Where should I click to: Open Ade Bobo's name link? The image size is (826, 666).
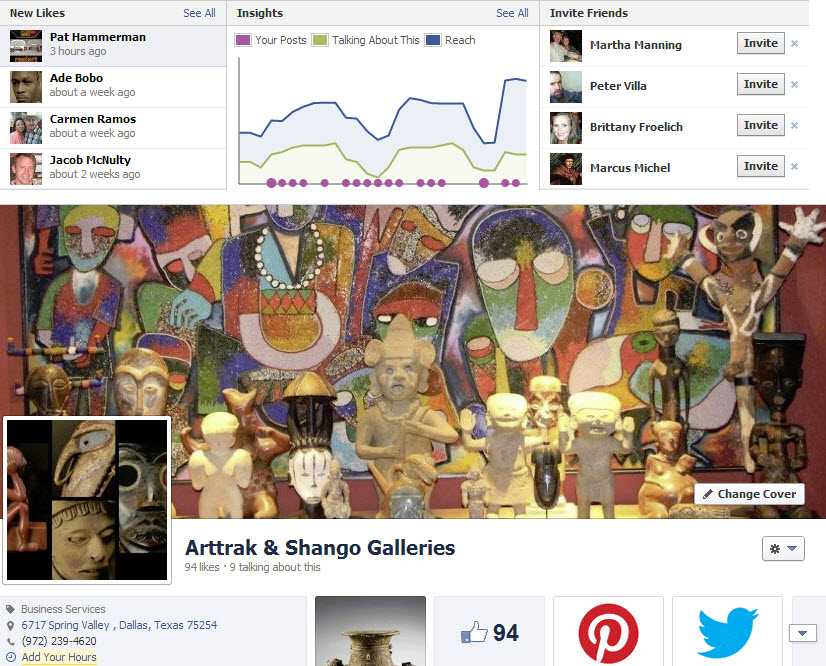(x=76, y=78)
